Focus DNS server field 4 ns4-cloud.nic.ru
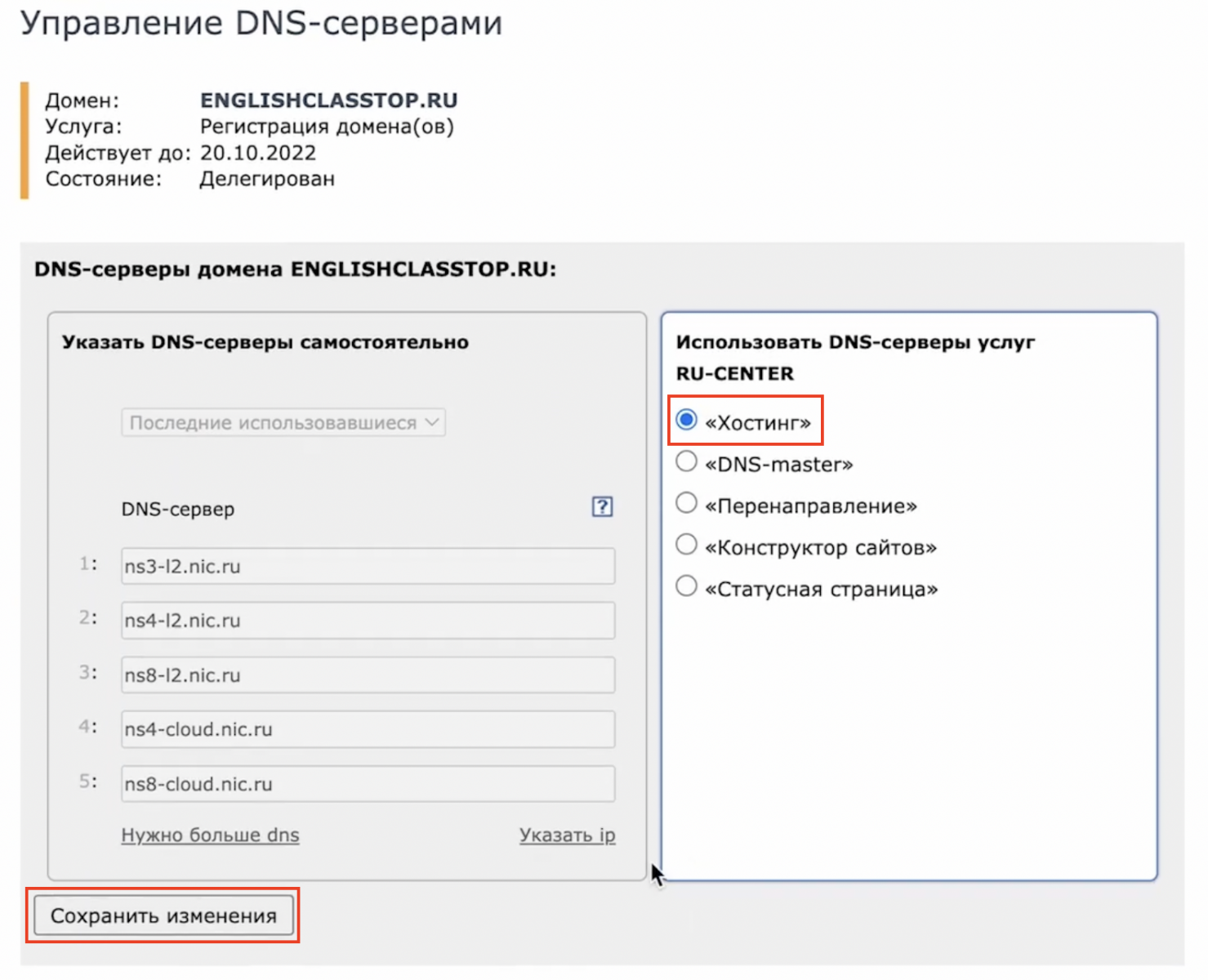 click(368, 729)
